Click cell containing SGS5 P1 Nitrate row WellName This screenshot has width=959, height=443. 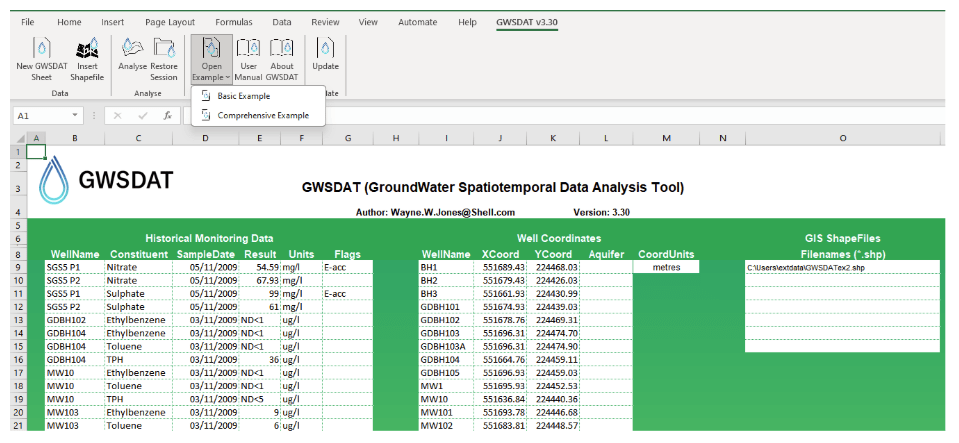tap(75, 267)
